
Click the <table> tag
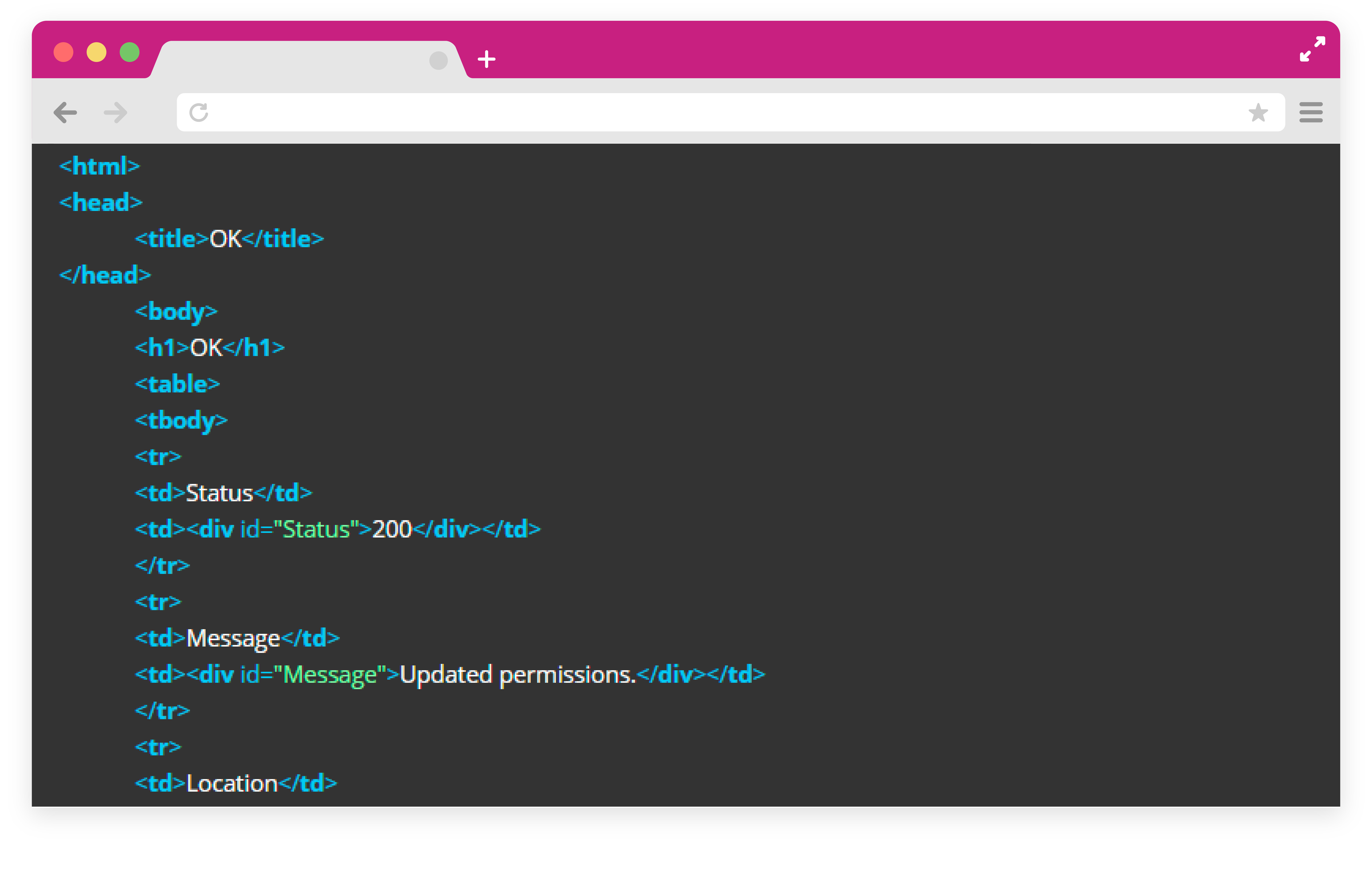[177, 384]
